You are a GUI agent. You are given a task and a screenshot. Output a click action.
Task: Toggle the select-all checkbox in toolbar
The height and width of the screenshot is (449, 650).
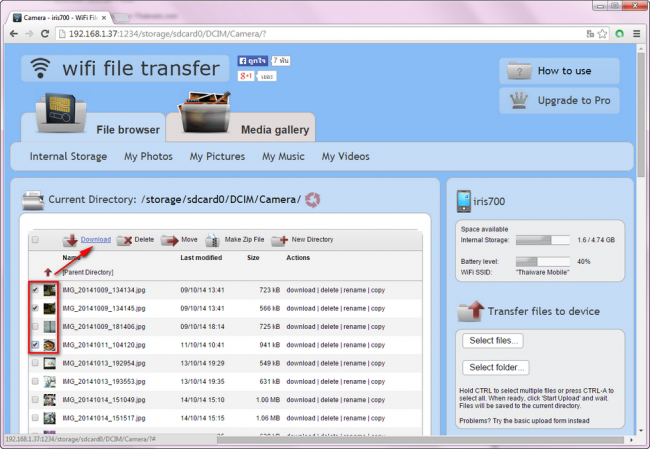click(x=35, y=240)
